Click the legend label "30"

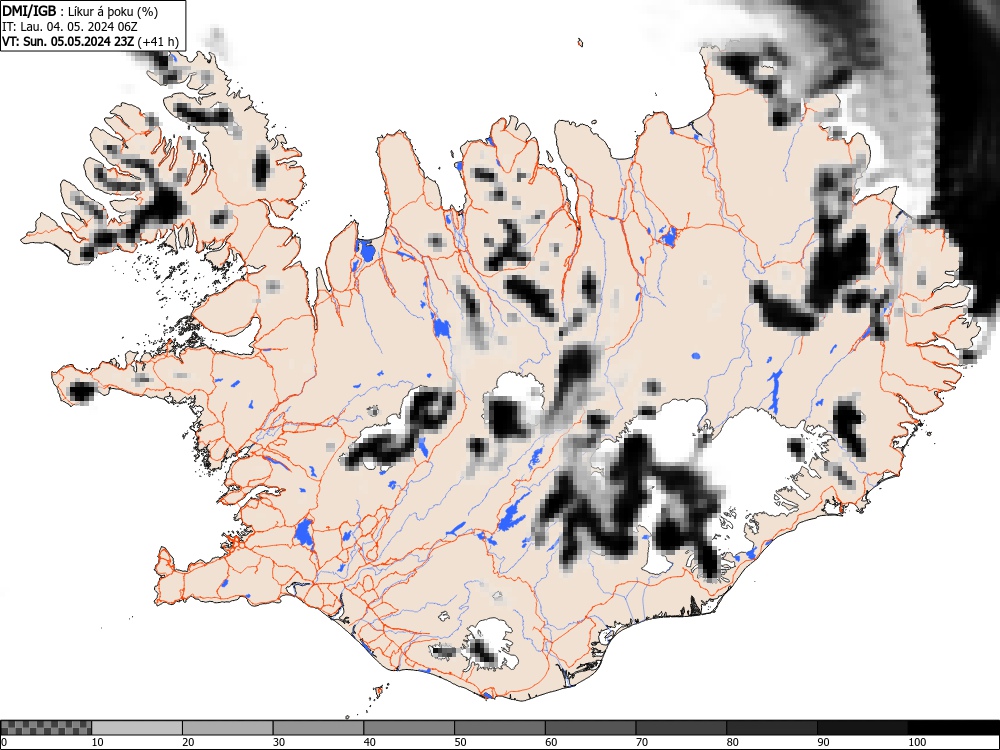[x=279, y=742]
